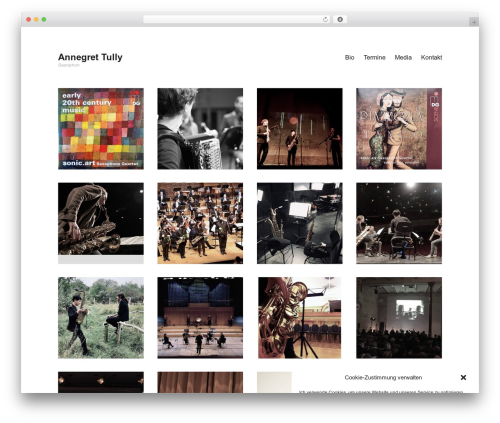
Task: Open the concert hall with organ photo
Action: pyautogui.click(x=200, y=318)
